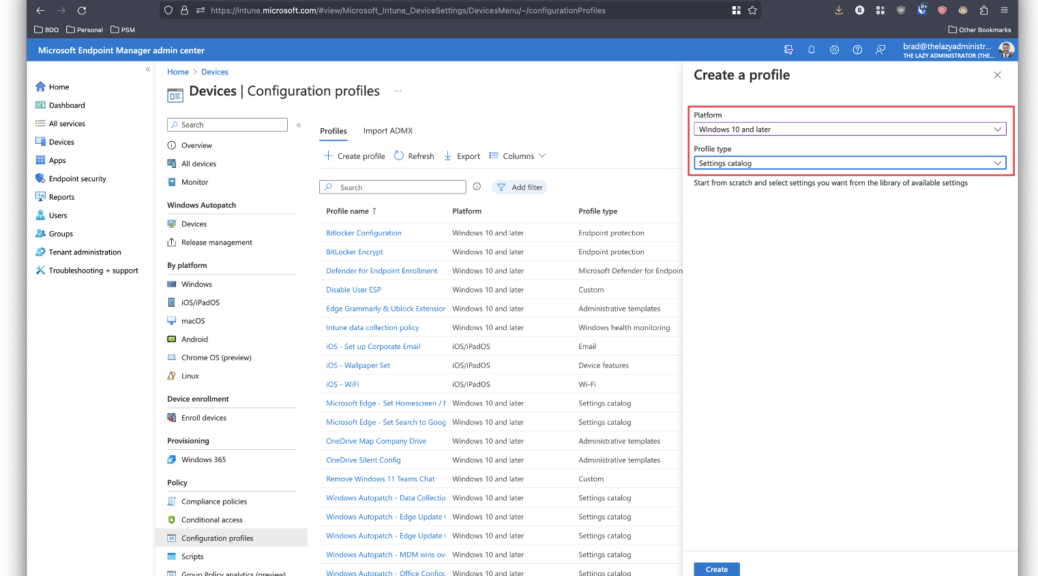Open the OneDrive Silent Config profile
The width and height of the screenshot is (1038, 576).
(x=363, y=460)
